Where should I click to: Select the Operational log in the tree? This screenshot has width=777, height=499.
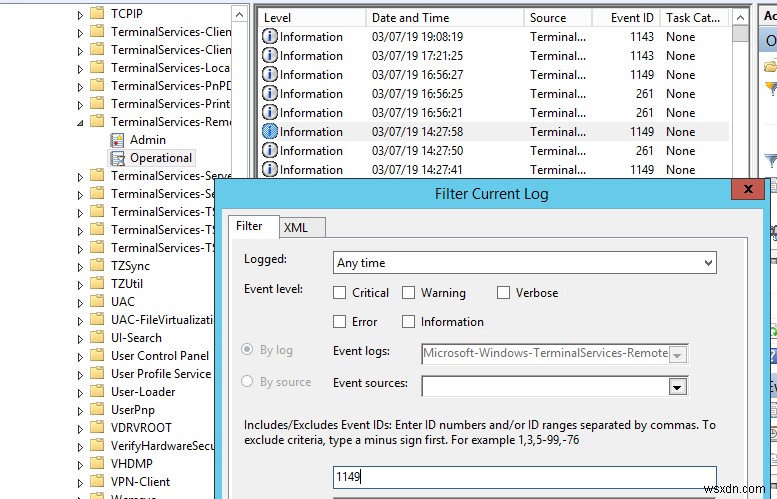pyautogui.click(x=161, y=158)
